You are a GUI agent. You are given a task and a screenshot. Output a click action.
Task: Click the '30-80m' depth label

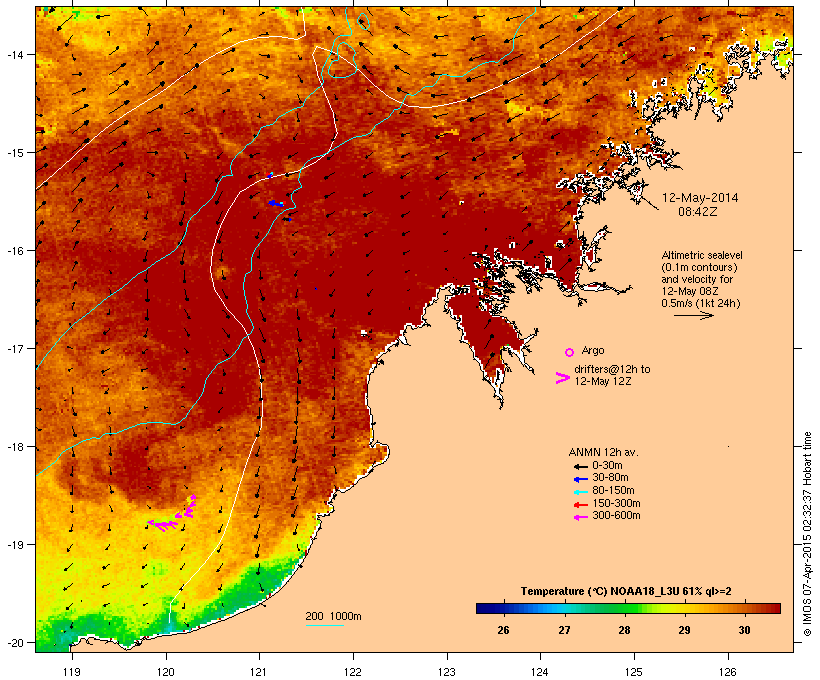coord(610,478)
